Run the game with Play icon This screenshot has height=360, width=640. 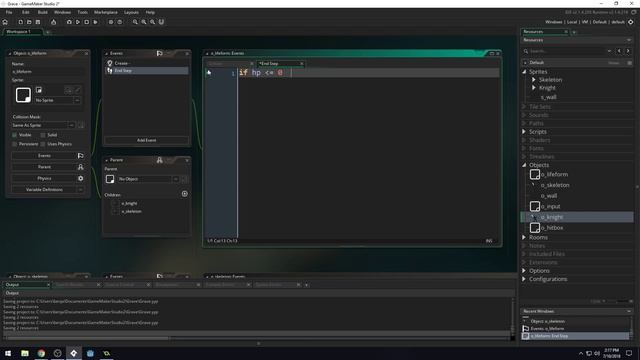78,22
